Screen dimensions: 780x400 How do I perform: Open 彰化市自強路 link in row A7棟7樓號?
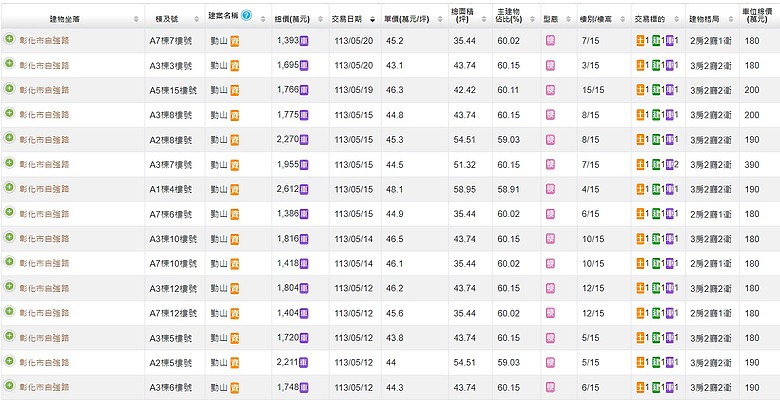pyautogui.click(x=44, y=41)
